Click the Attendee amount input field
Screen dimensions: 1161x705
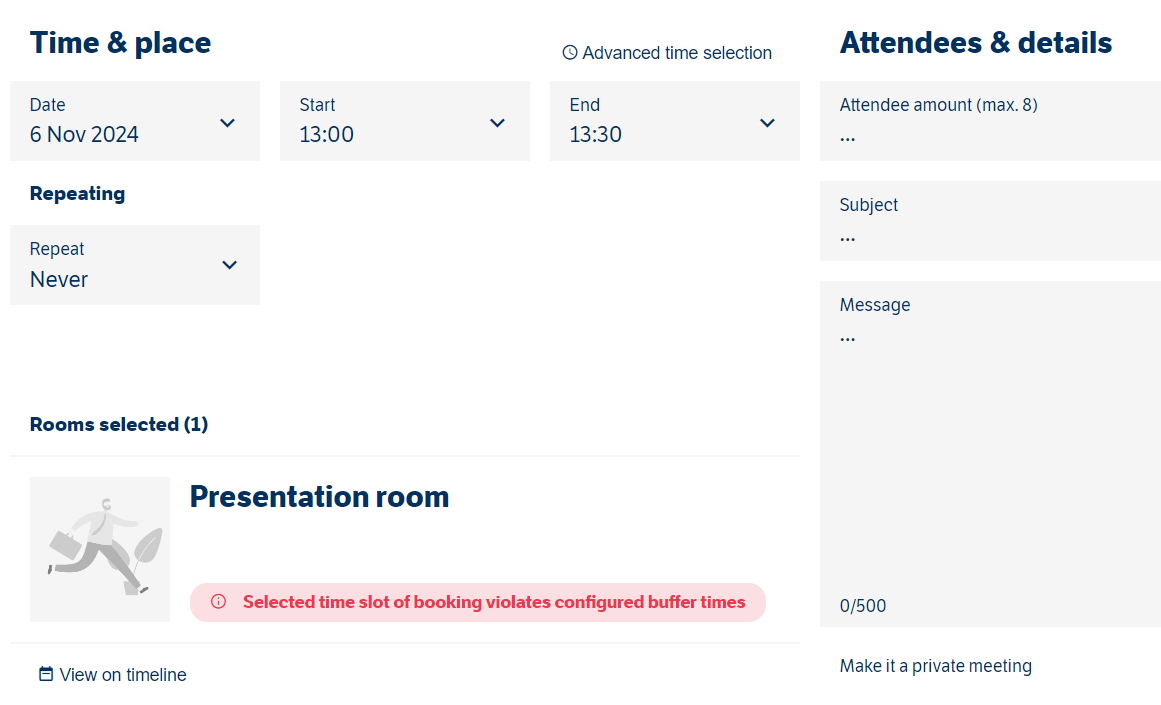(990, 121)
